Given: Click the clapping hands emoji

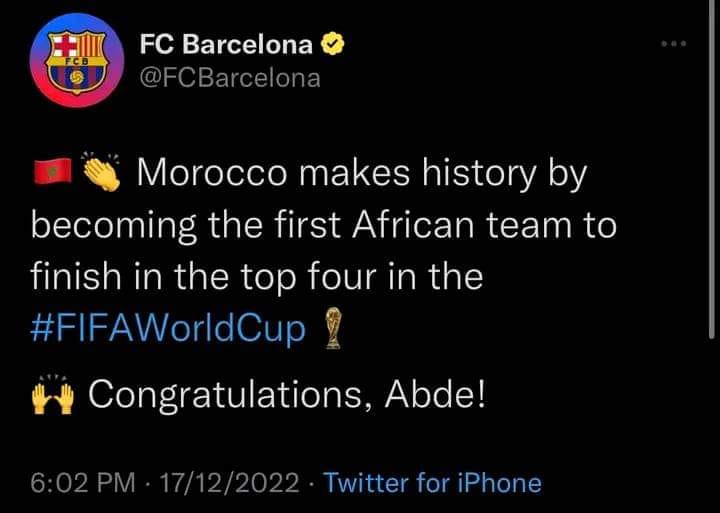Looking at the screenshot, I should pyautogui.click(x=102, y=171).
